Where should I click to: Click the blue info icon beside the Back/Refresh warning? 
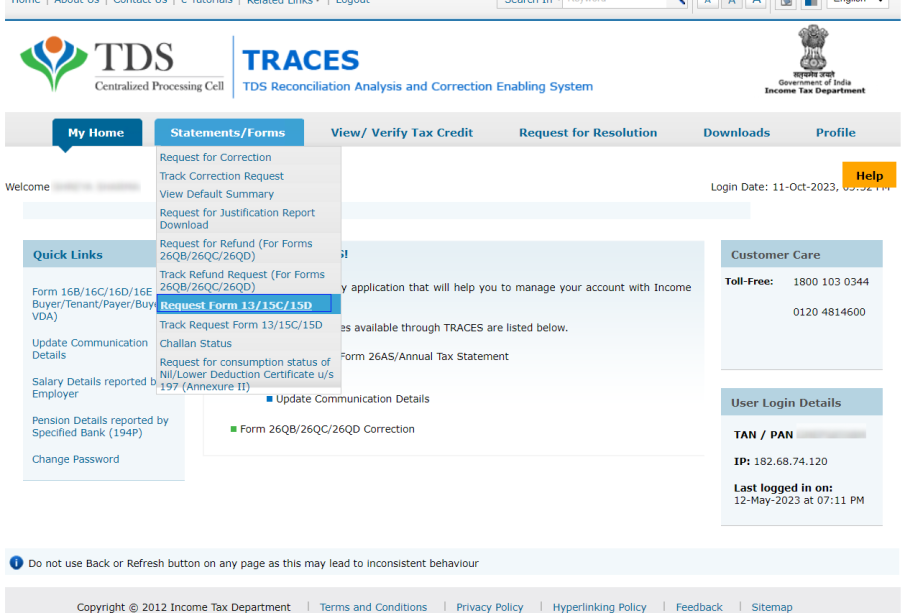[x=16, y=563]
